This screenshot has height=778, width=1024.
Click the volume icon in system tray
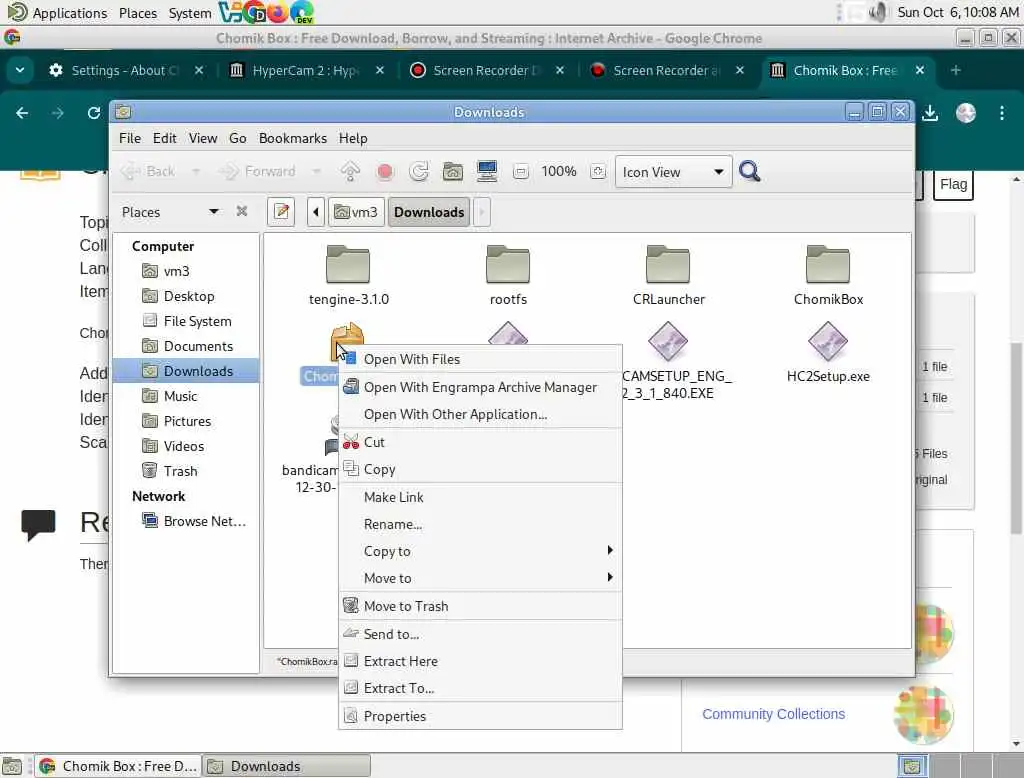(x=878, y=12)
